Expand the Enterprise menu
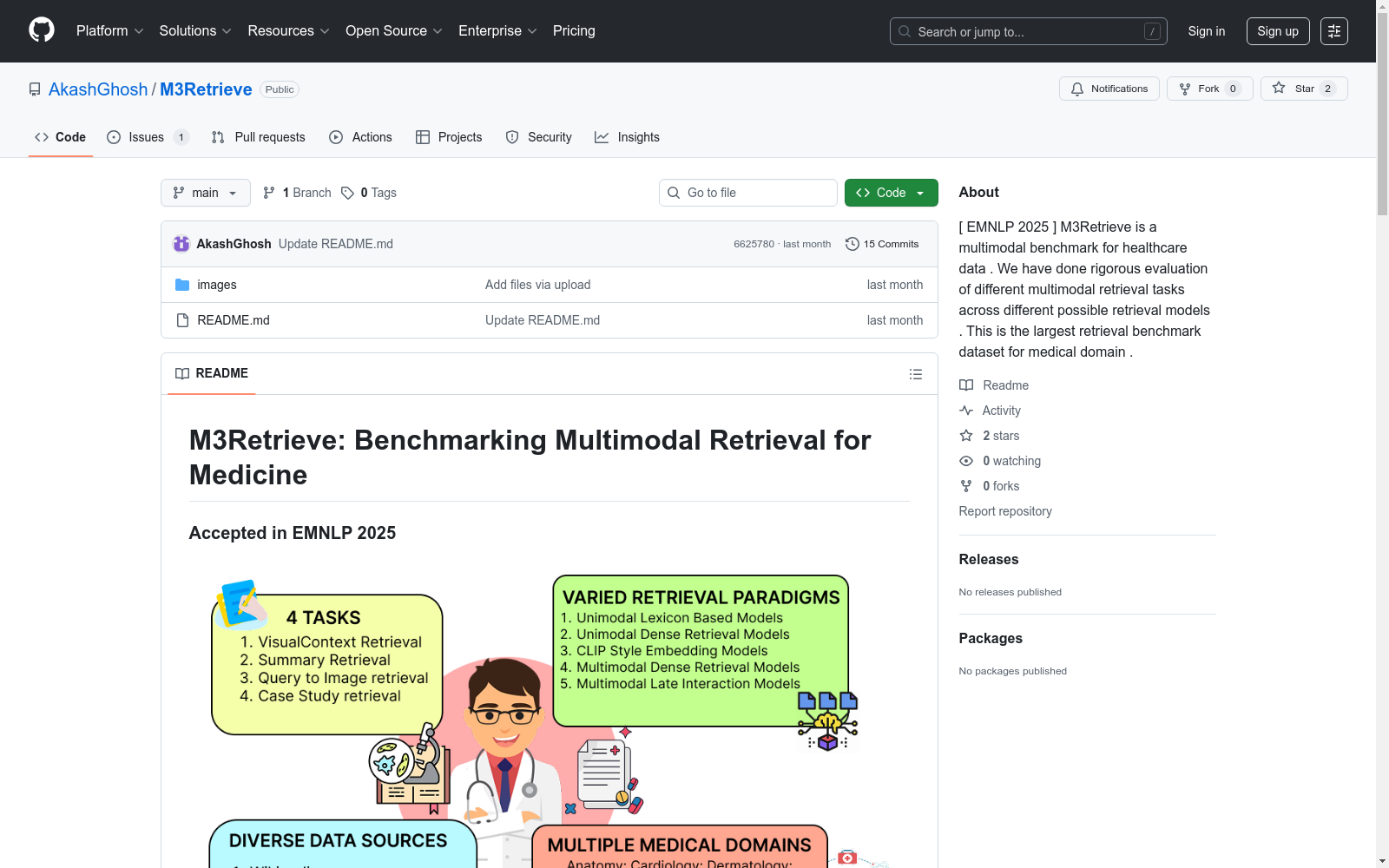Image resolution: width=1389 pixels, height=868 pixels. tap(498, 31)
